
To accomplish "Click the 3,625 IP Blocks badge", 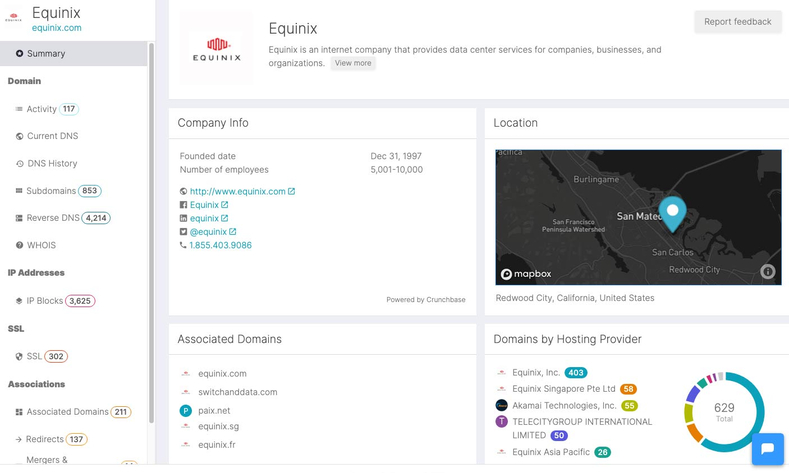I will [x=80, y=301].
